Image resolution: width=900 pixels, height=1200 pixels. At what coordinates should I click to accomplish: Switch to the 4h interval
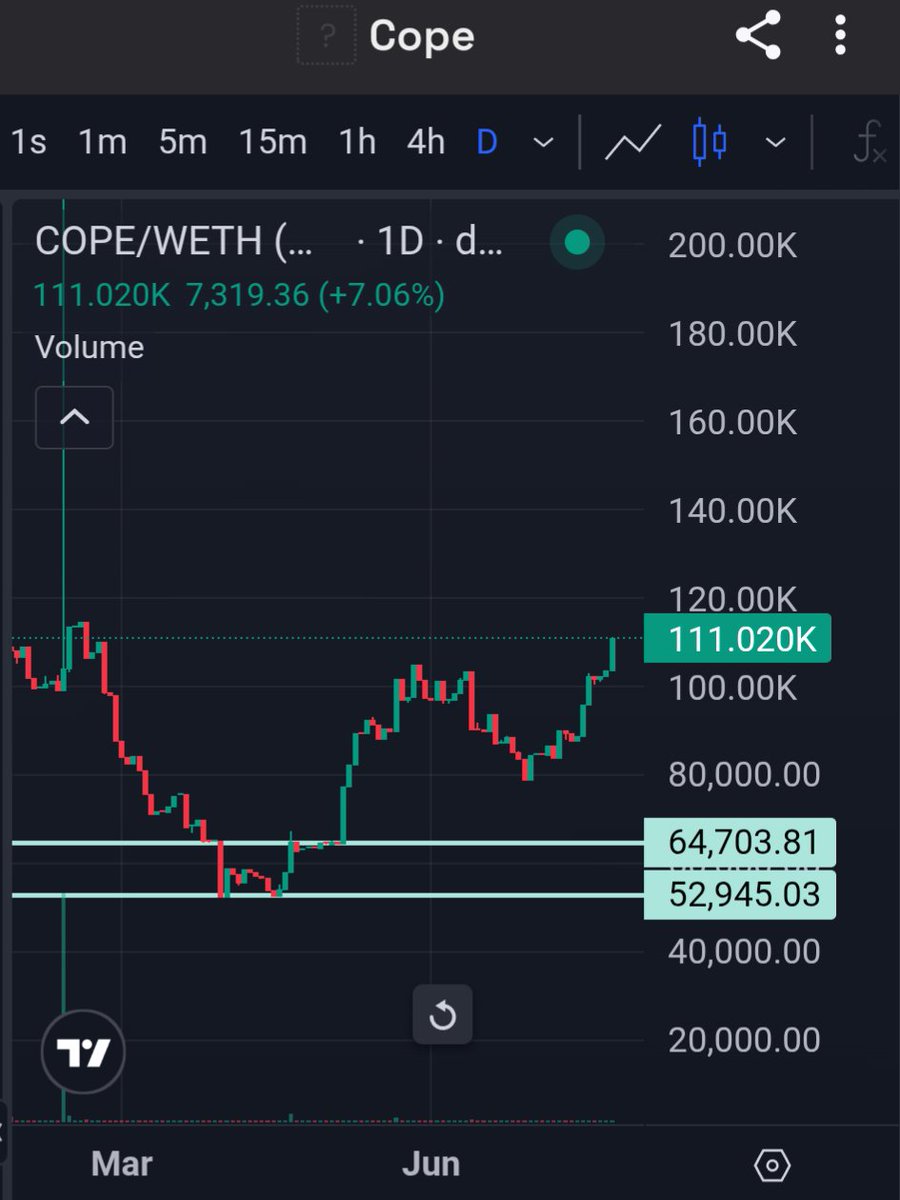[424, 142]
